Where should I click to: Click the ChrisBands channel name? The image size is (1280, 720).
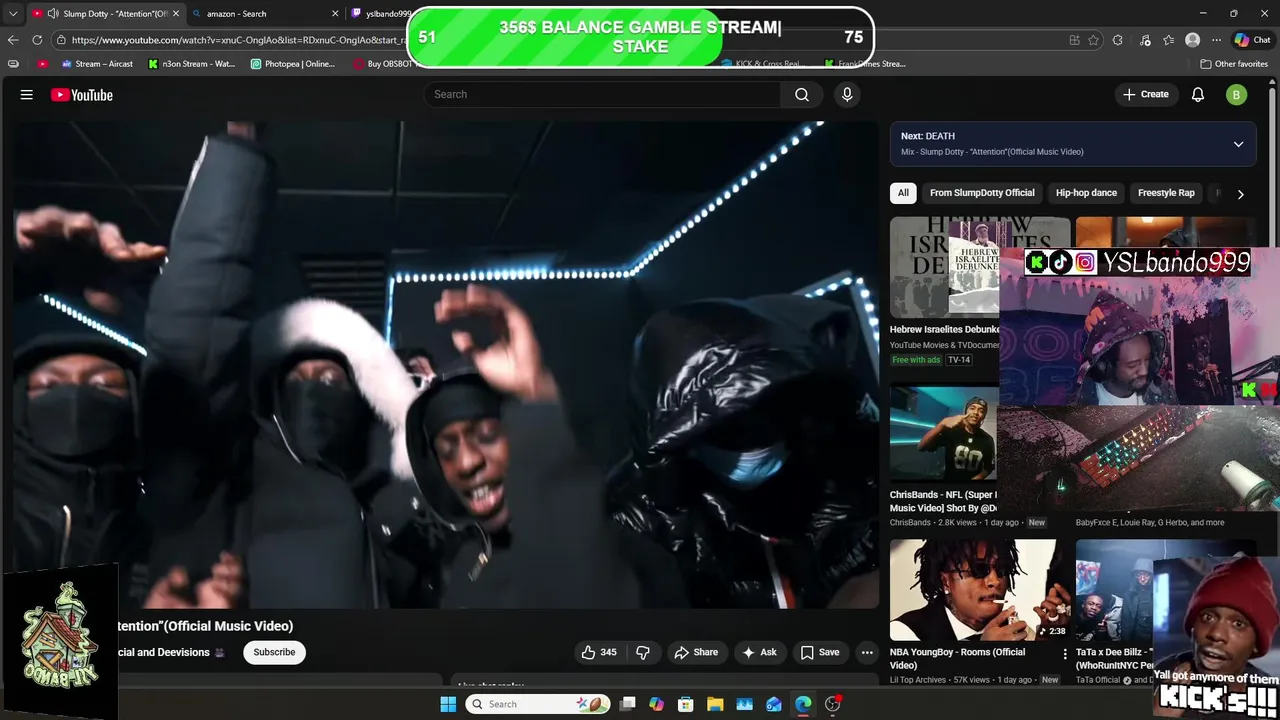click(910, 522)
